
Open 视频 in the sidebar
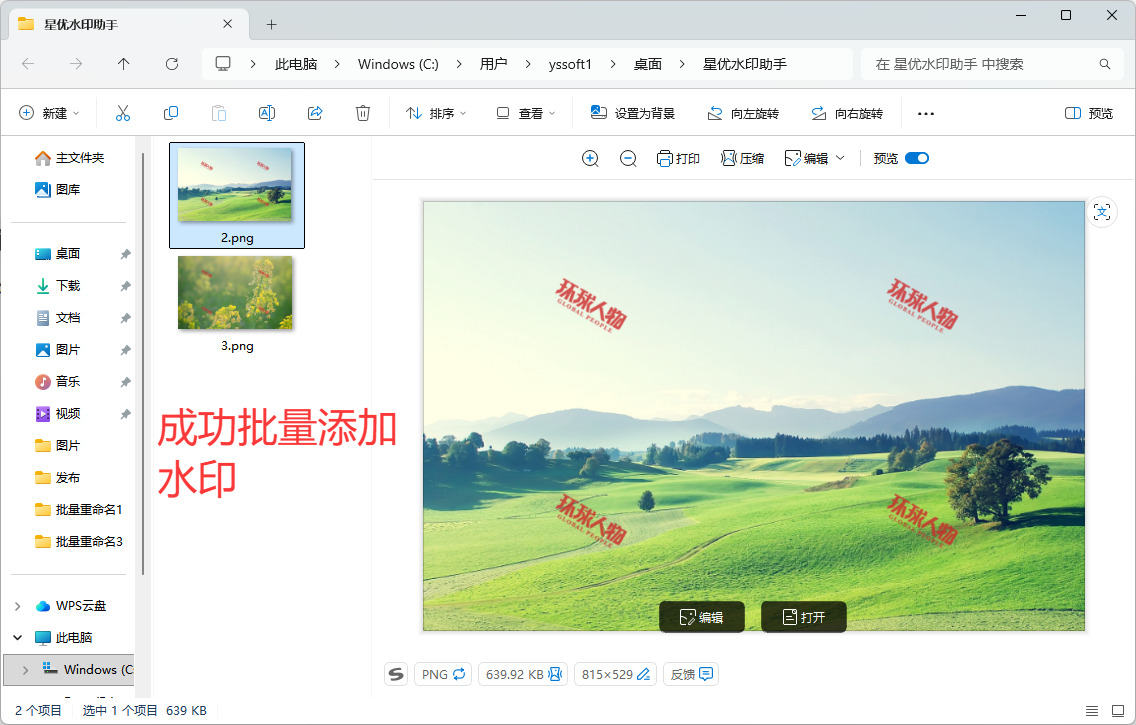pyautogui.click(x=58, y=414)
